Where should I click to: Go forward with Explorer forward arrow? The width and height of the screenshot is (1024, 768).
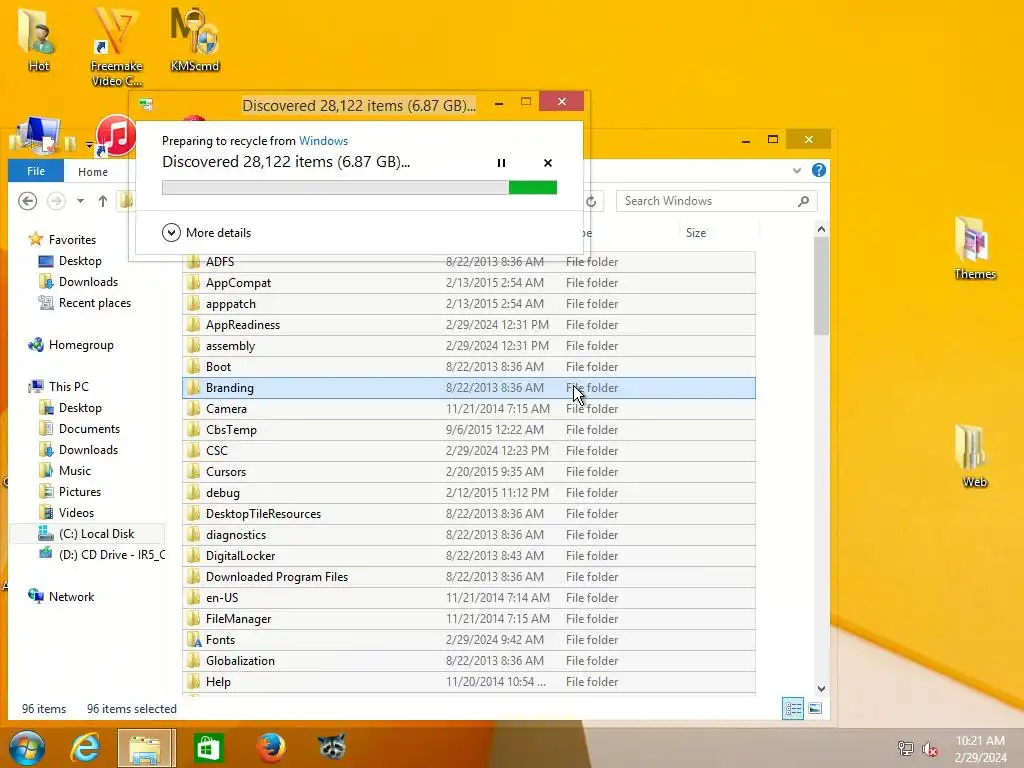point(56,200)
